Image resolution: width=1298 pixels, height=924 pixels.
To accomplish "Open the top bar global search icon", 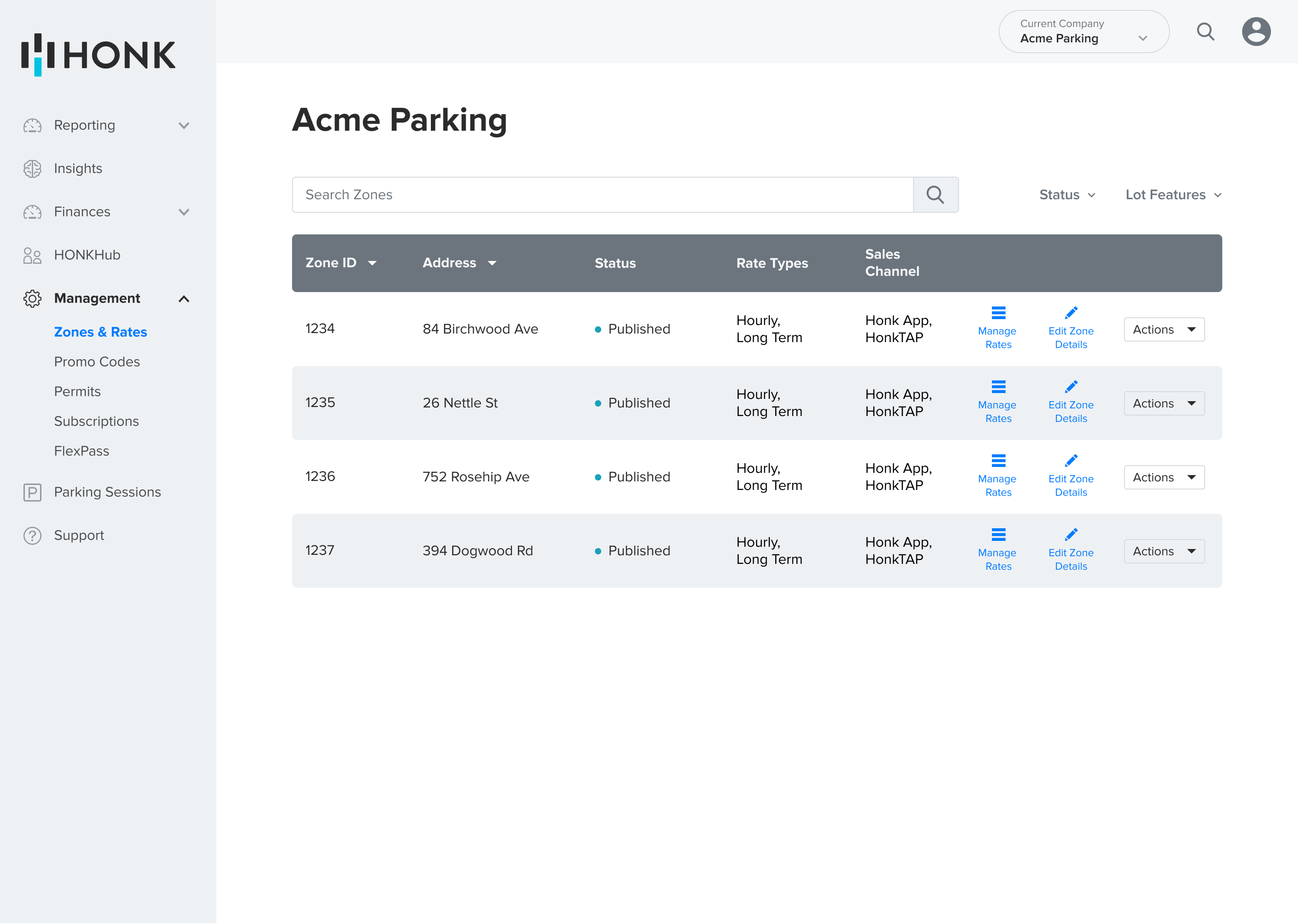I will (x=1205, y=32).
